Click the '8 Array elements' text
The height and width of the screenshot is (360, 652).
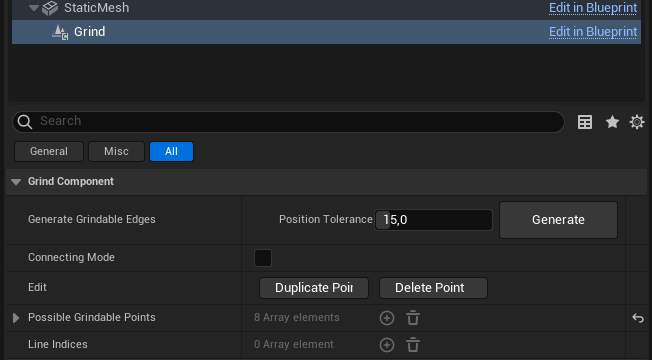pyautogui.click(x=296, y=318)
